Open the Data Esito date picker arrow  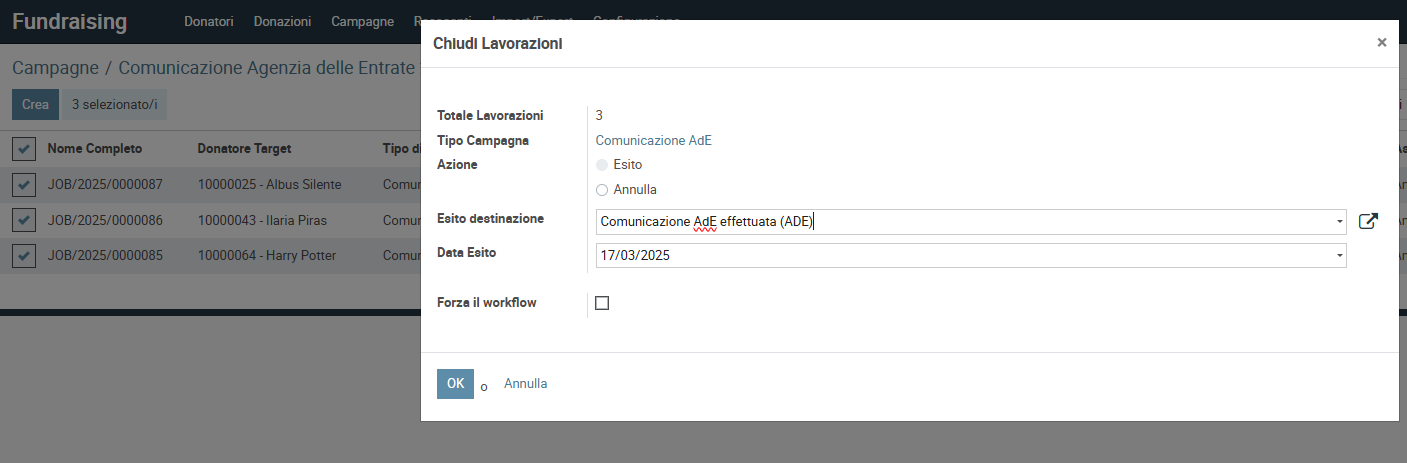click(1339, 256)
